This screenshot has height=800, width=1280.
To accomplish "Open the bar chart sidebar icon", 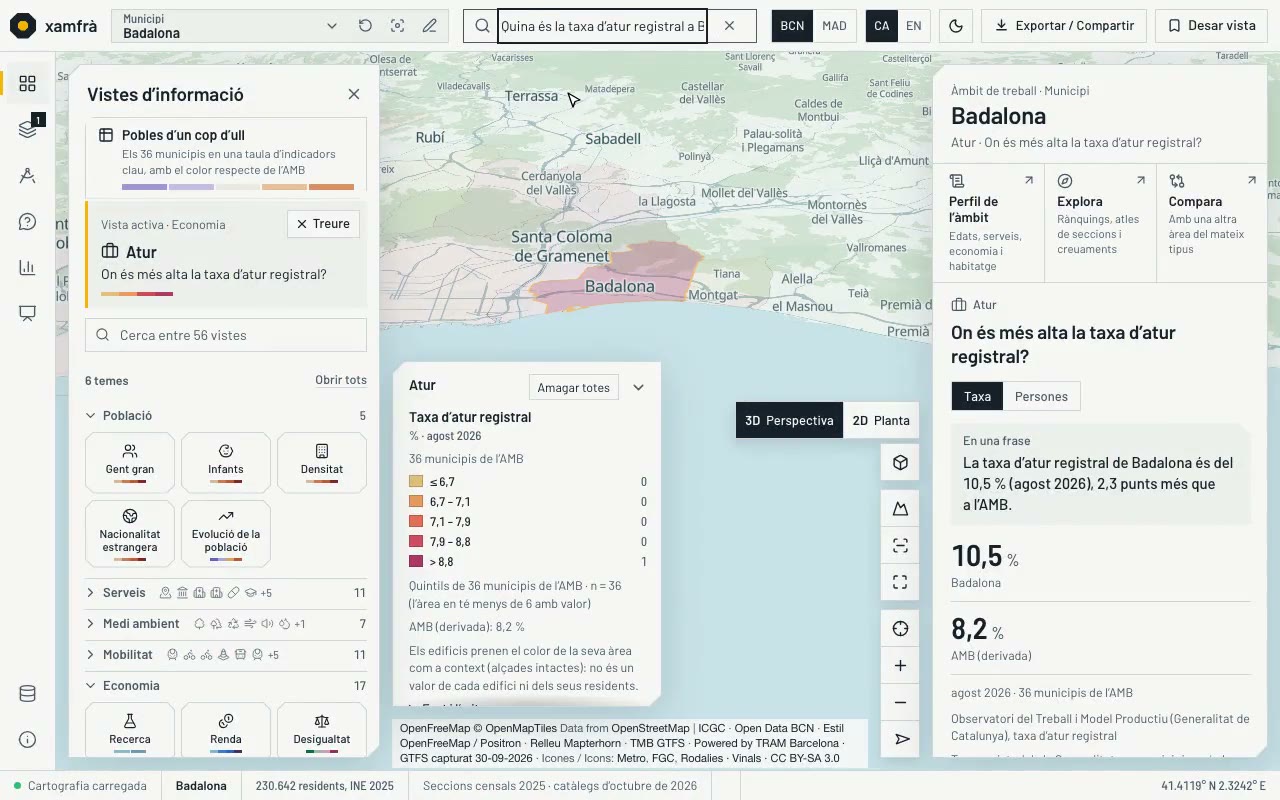I will (27, 268).
